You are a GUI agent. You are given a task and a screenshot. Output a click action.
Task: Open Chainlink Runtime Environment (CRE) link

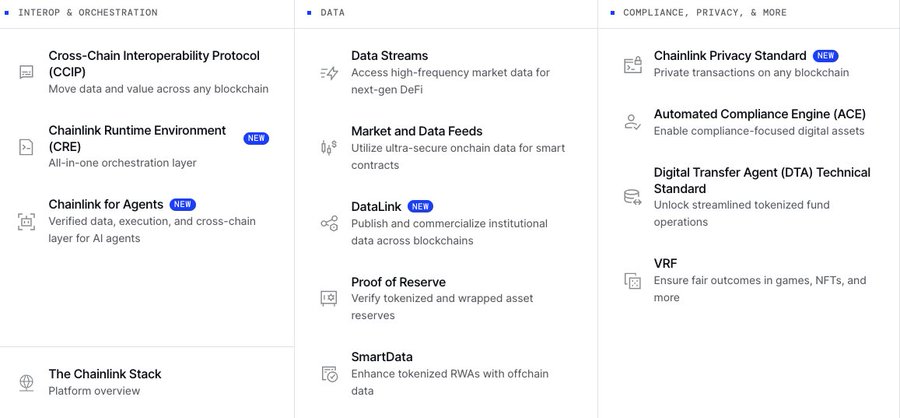point(137,138)
